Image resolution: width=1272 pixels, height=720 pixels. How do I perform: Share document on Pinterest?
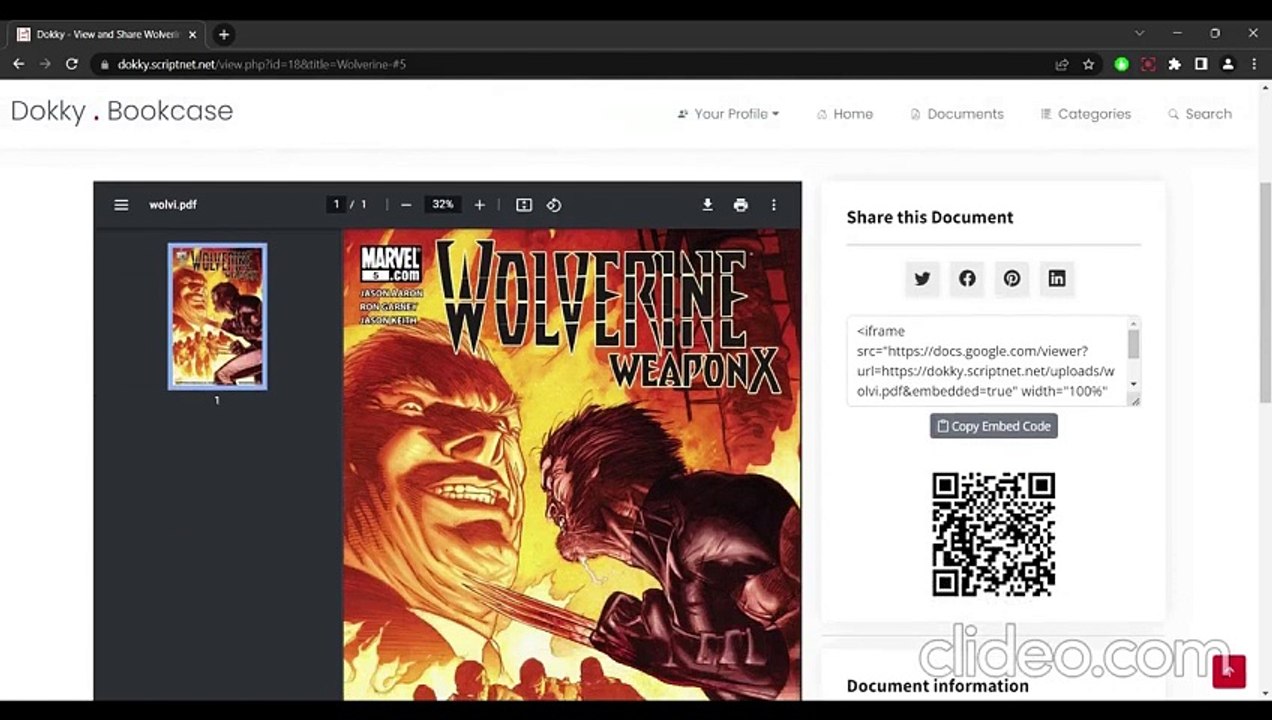(x=1012, y=278)
